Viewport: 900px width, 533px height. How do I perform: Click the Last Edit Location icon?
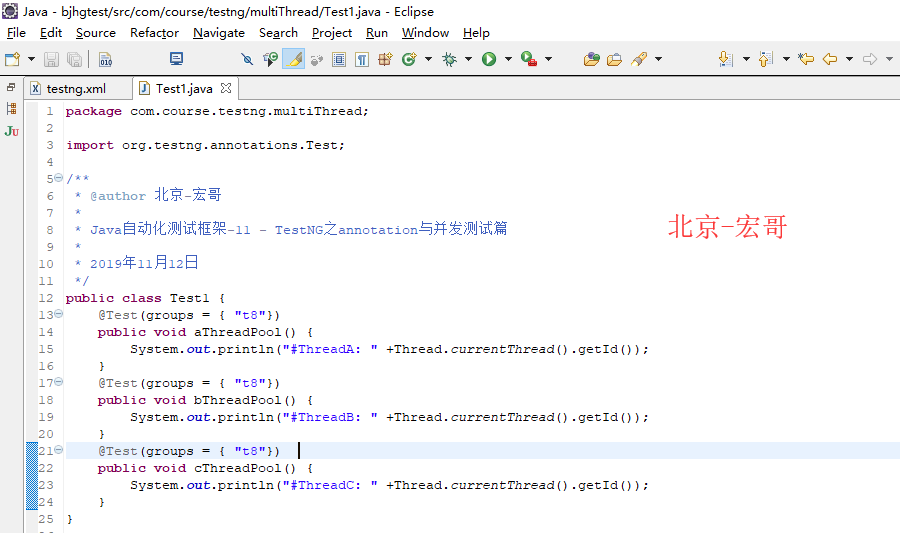tap(806, 59)
